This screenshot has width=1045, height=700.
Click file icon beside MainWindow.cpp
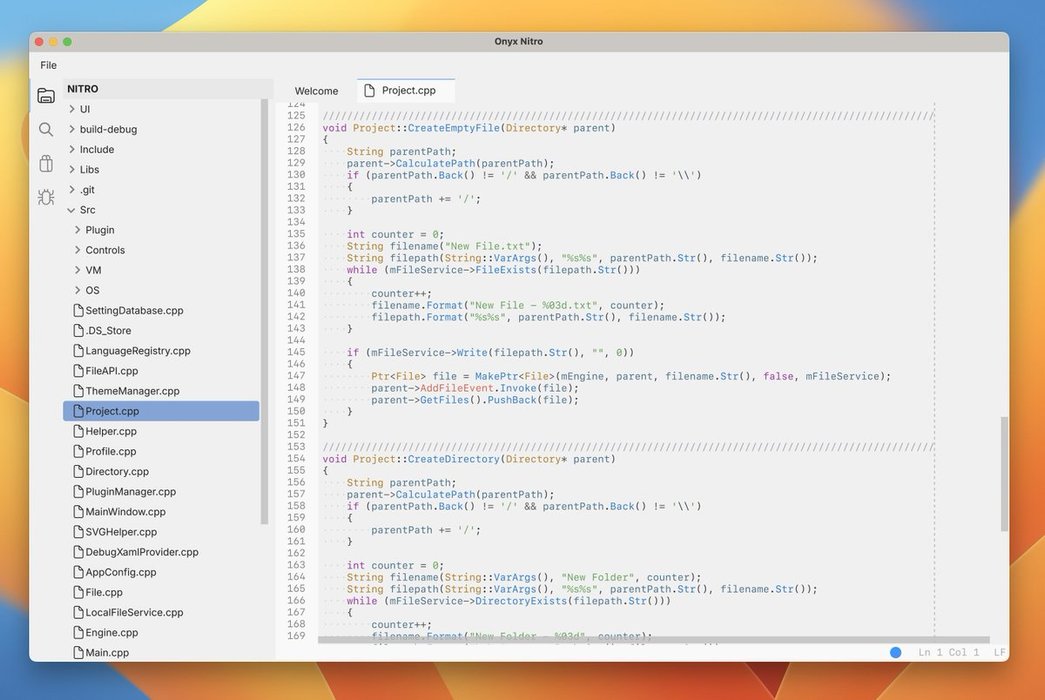(x=78, y=511)
